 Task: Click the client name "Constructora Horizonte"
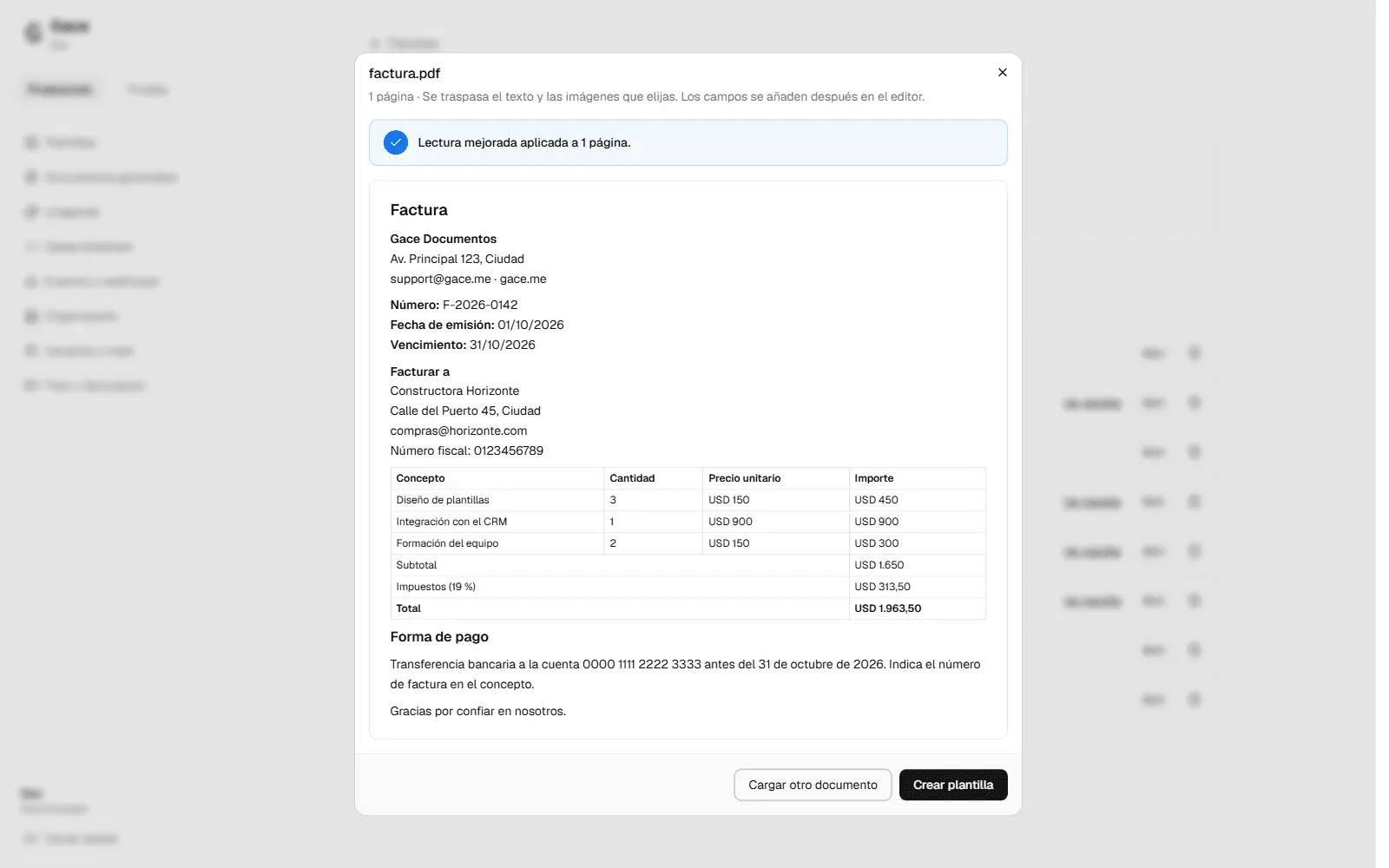pyautogui.click(x=454, y=391)
